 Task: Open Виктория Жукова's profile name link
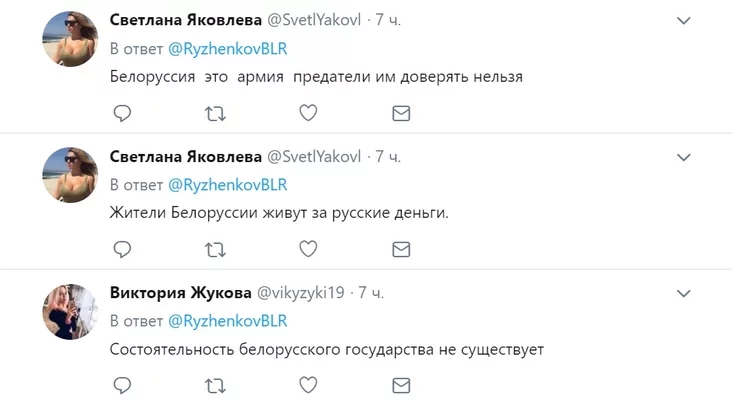181,292
